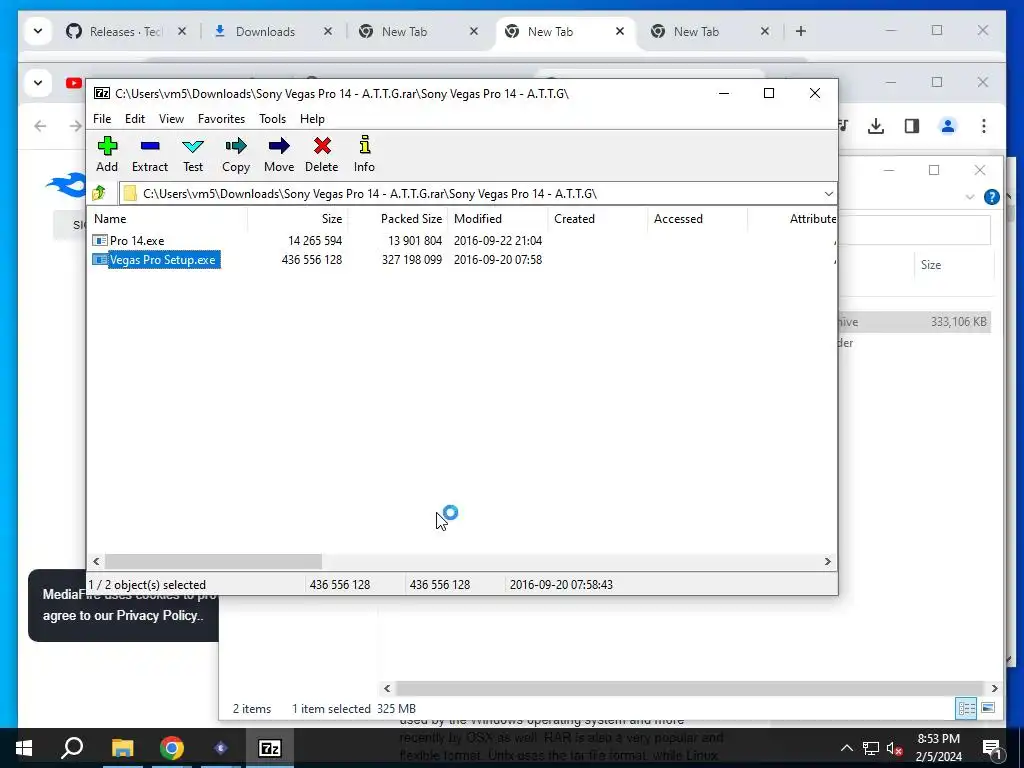Click the 7-Zip horizontal scrollbar thumb

point(214,562)
